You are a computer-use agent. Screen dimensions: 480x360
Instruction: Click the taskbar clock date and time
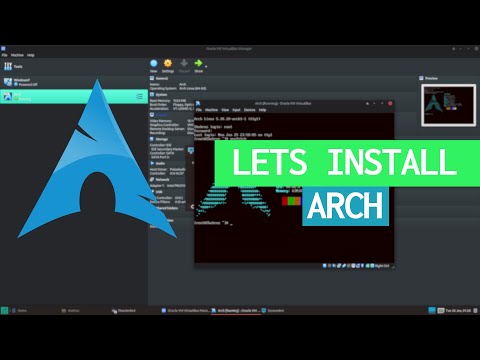click(x=458, y=311)
